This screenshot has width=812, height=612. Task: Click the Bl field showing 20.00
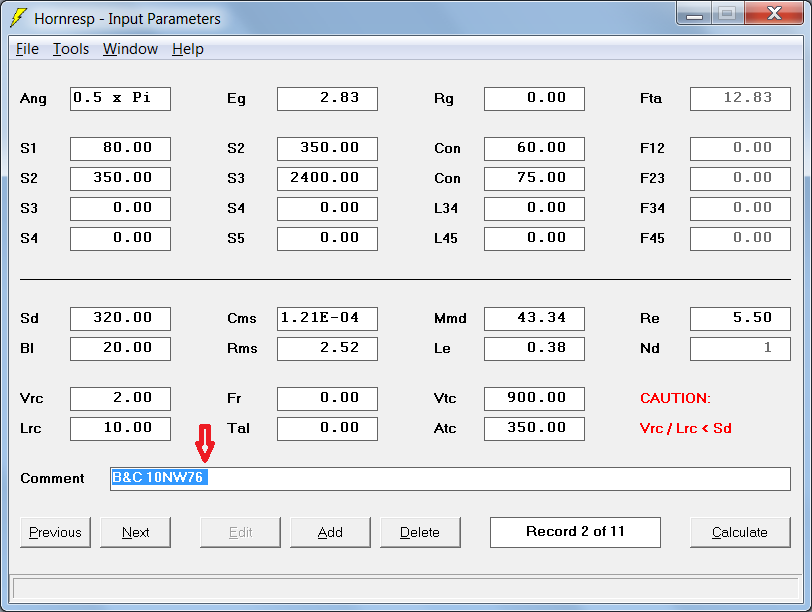(120, 348)
